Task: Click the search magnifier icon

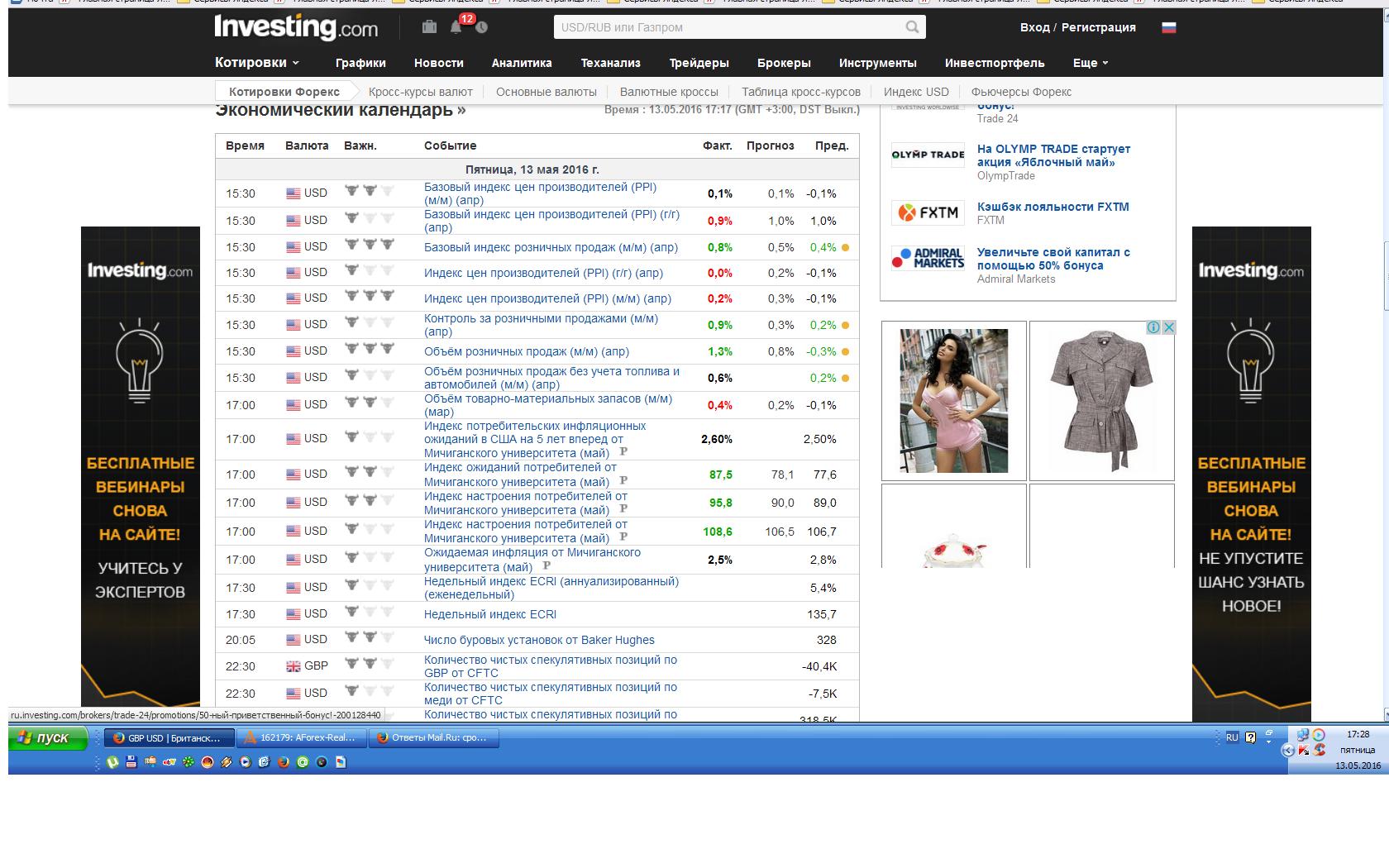Action: tap(912, 27)
